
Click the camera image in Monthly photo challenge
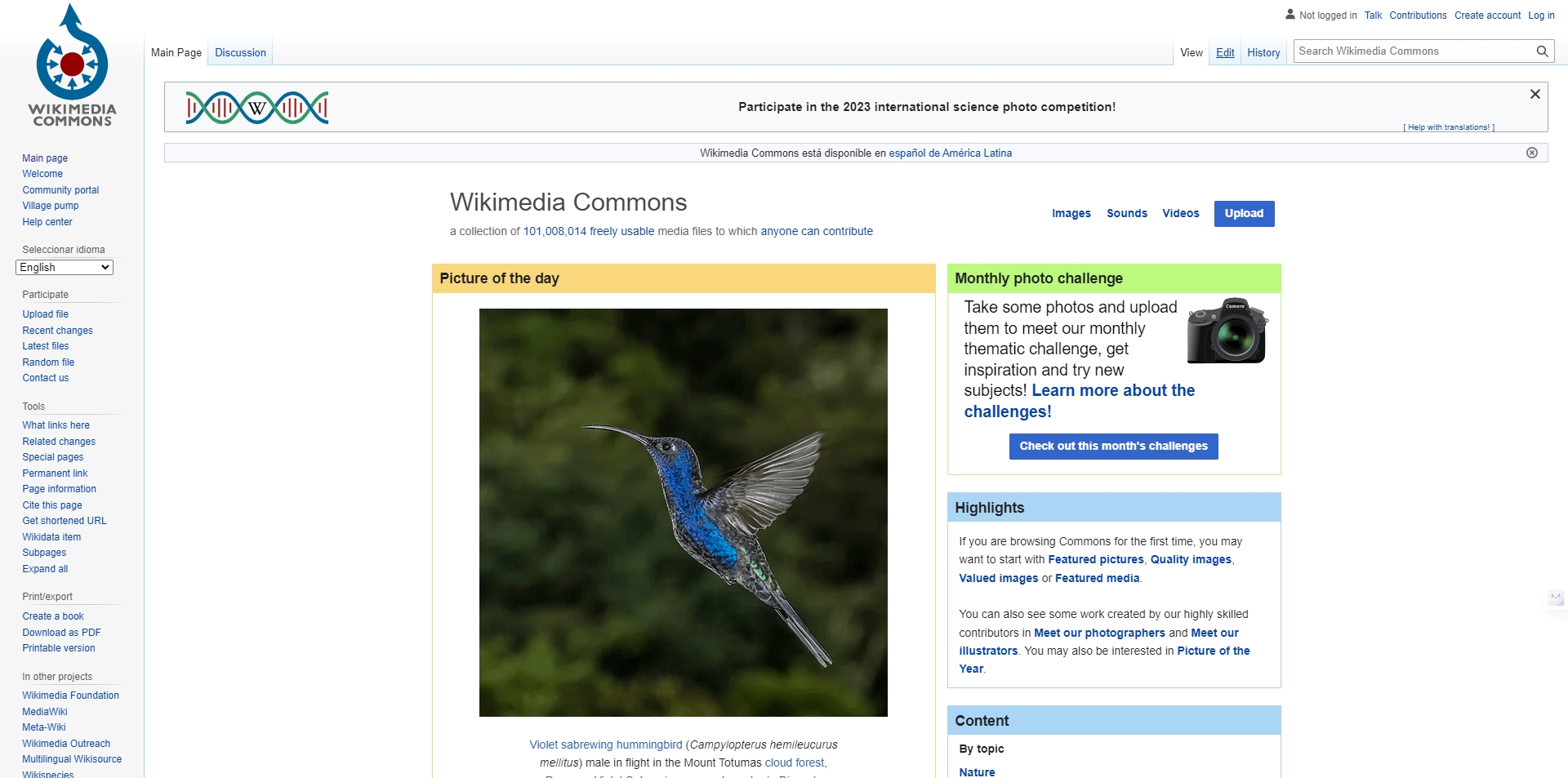tap(1226, 331)
